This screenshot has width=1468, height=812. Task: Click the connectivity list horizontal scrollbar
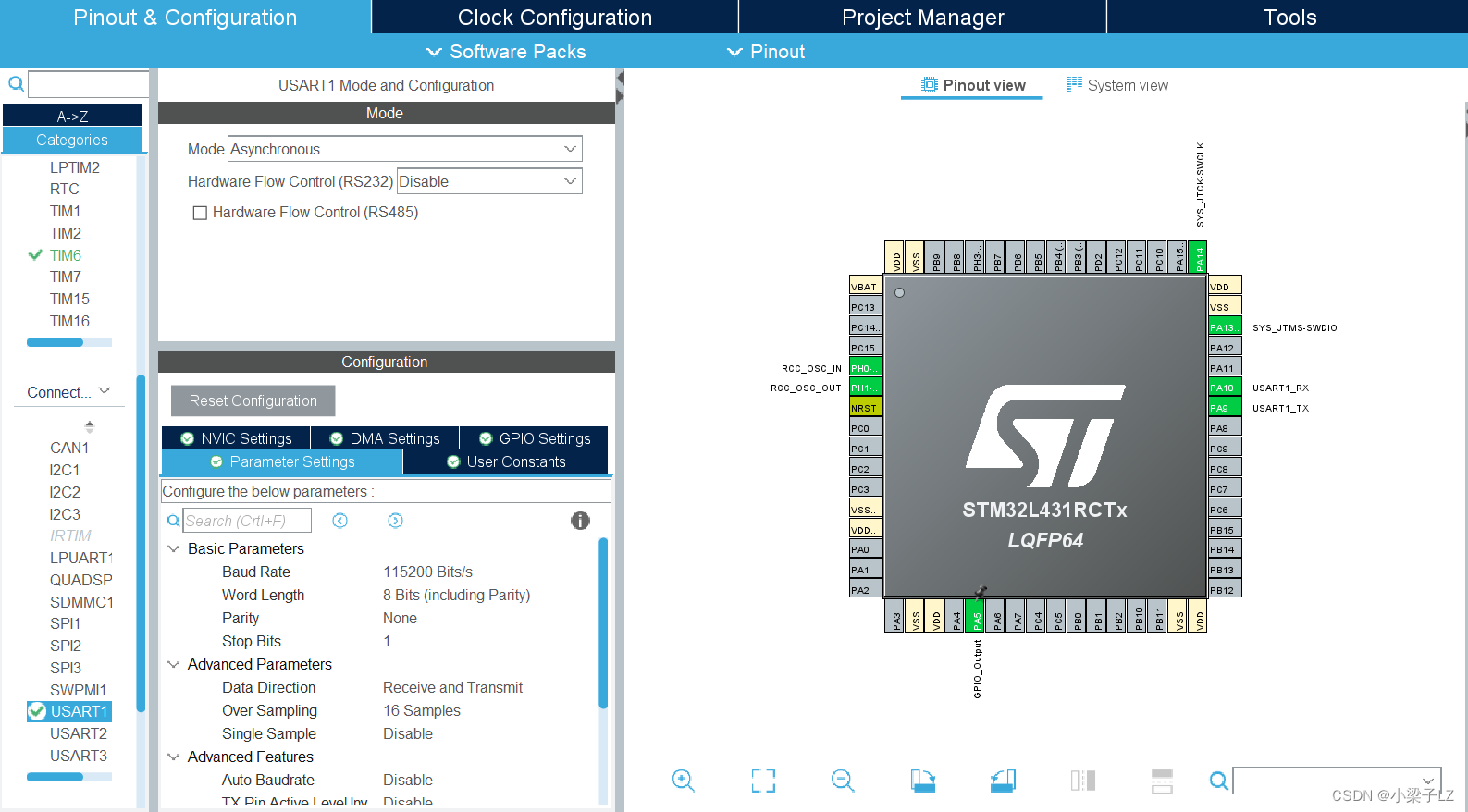click(55, 777)
